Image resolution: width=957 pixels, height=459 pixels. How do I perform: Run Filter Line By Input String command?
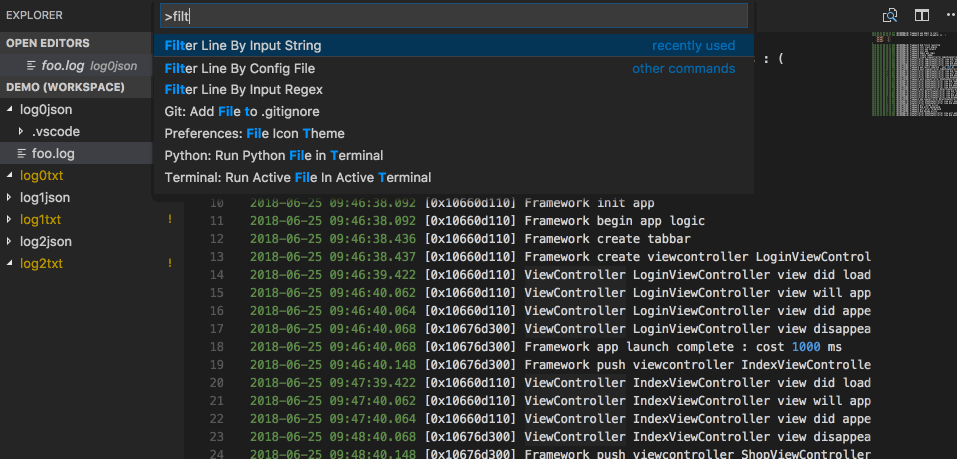click(x=453, y=46)
